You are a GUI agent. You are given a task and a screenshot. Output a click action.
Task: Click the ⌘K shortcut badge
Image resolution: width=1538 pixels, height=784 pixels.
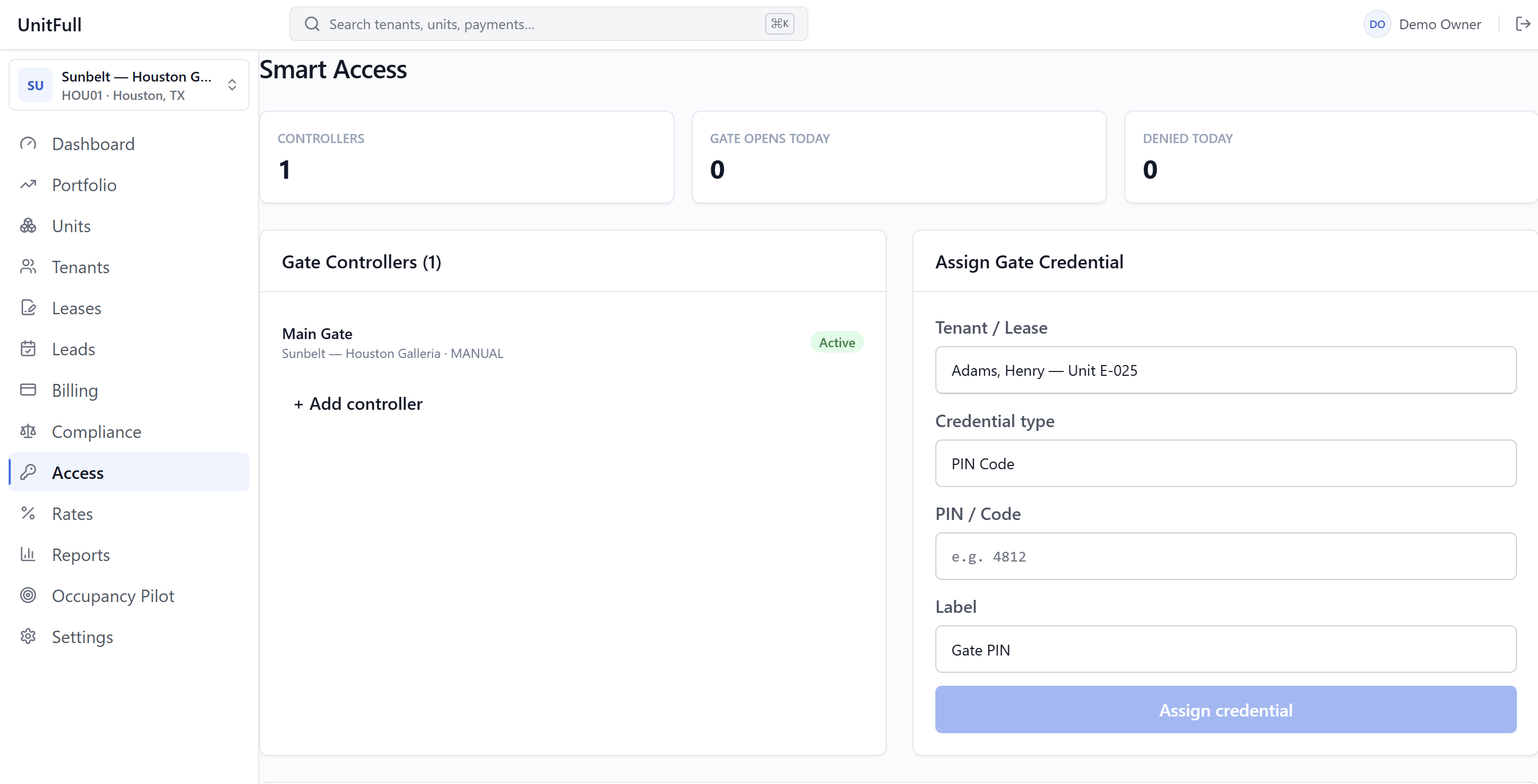[780, 24]
